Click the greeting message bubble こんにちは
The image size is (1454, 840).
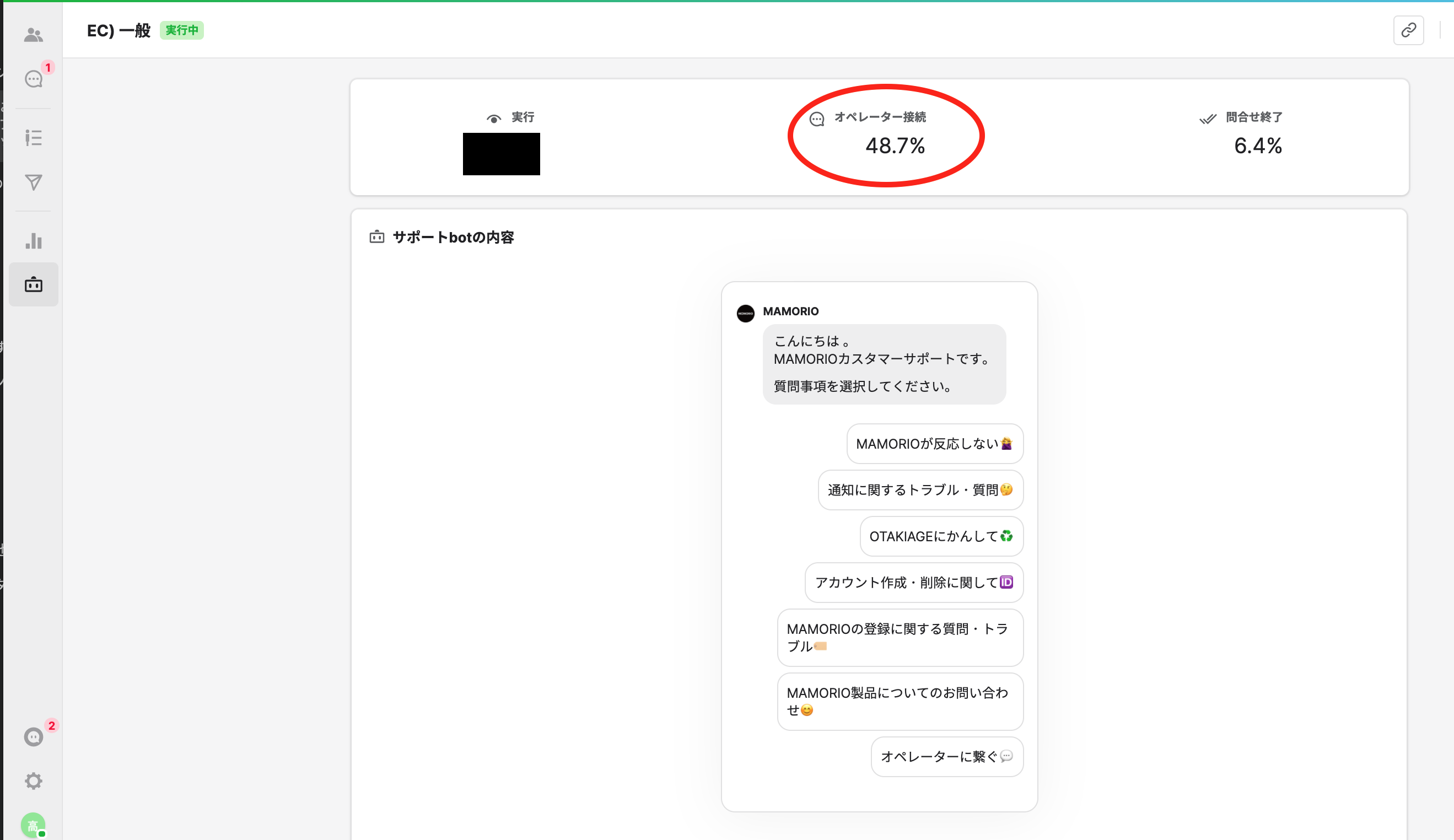(884, 364)
